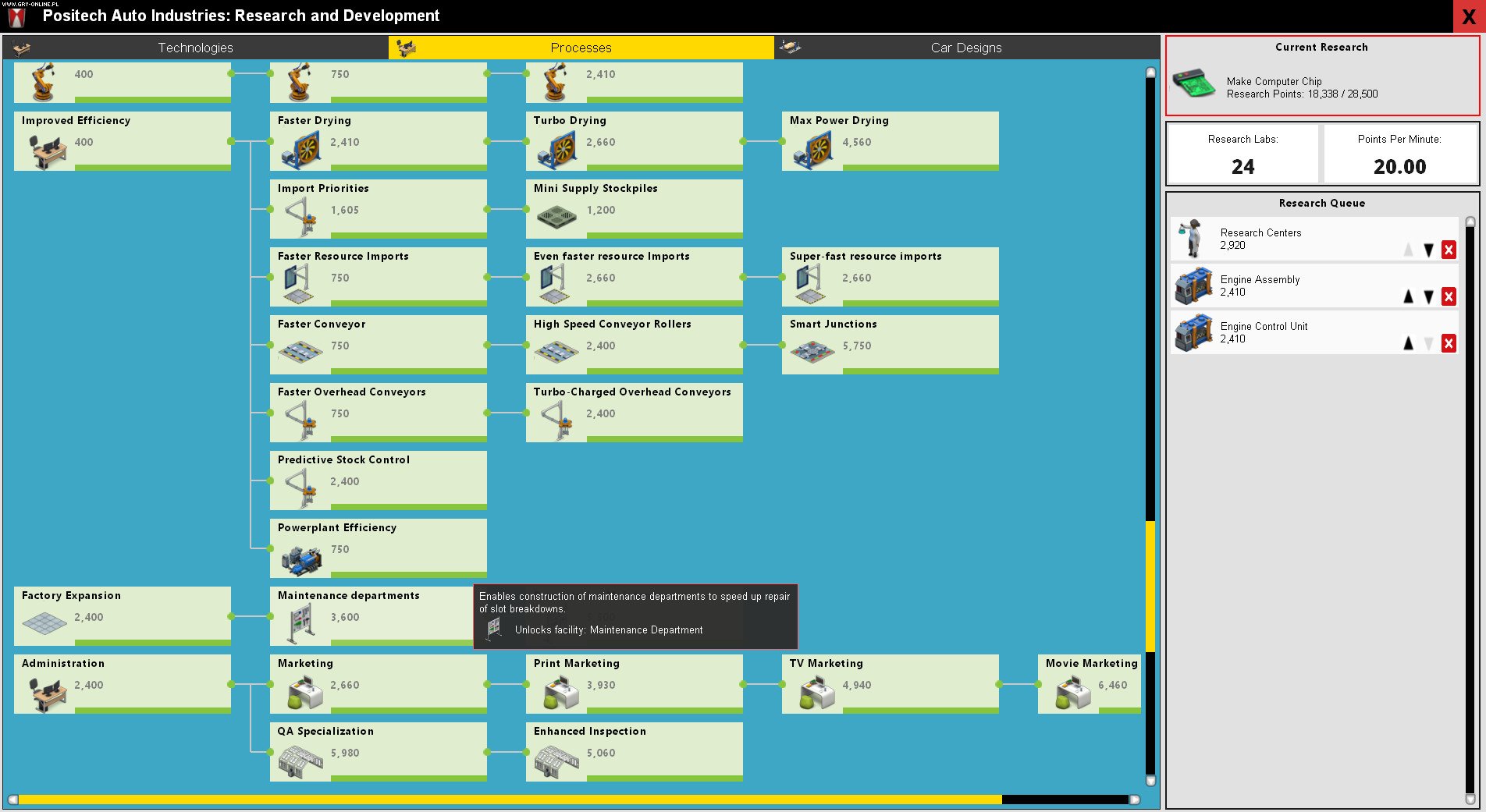Click the Engine Assembly icon in the research queue
Viewport: 1486px width, 812px height.
1193,285
